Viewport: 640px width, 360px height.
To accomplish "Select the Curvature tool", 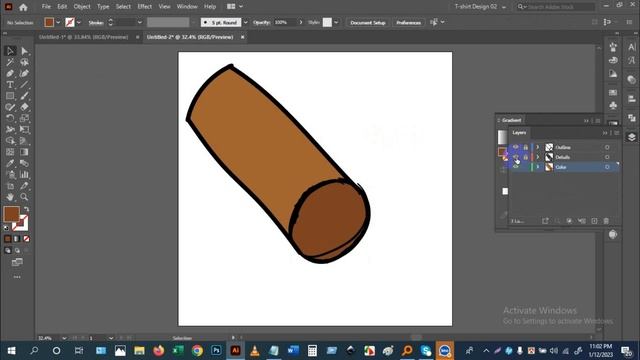I will [24, 73].
